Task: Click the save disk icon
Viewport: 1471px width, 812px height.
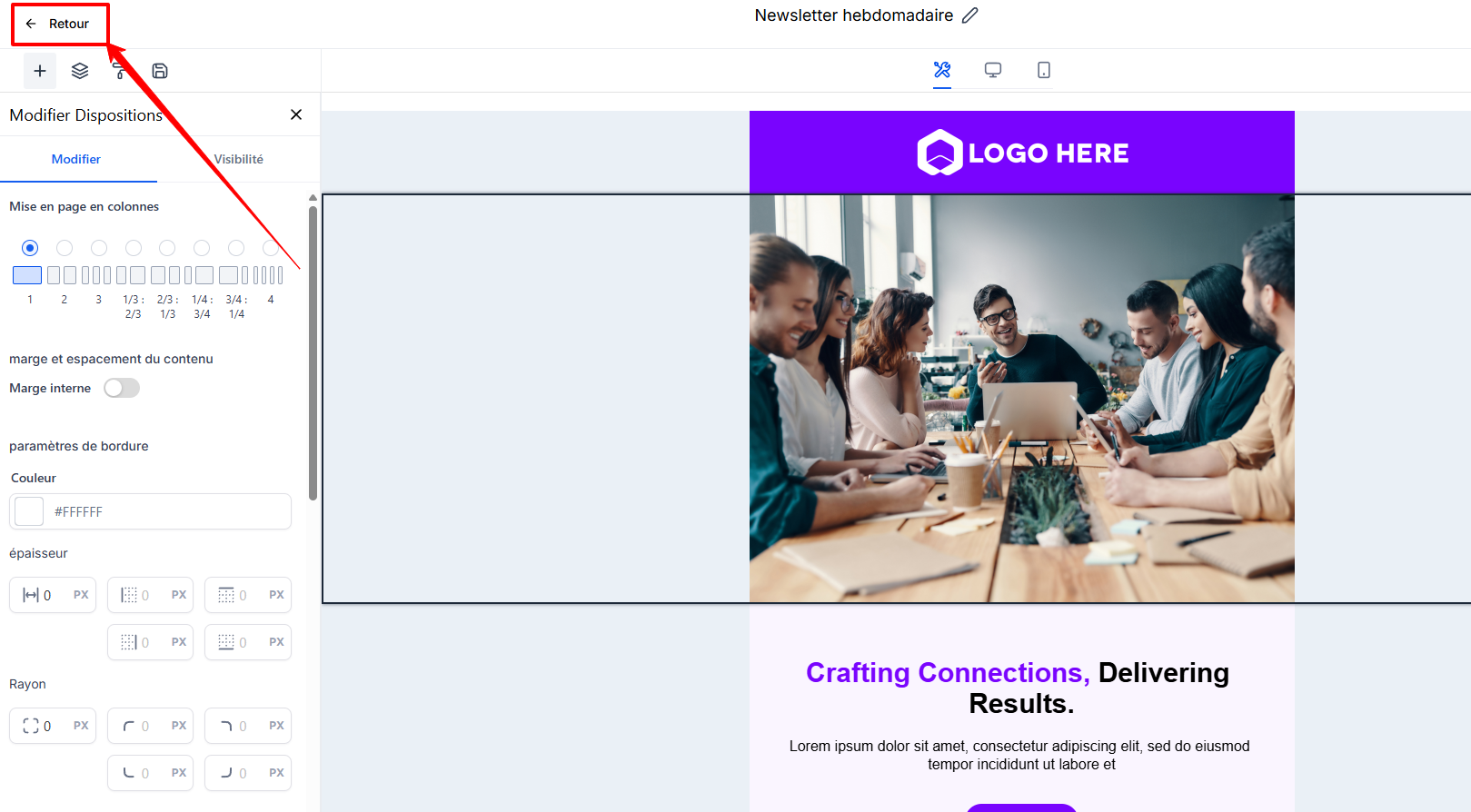Action: tap(160, 71)
